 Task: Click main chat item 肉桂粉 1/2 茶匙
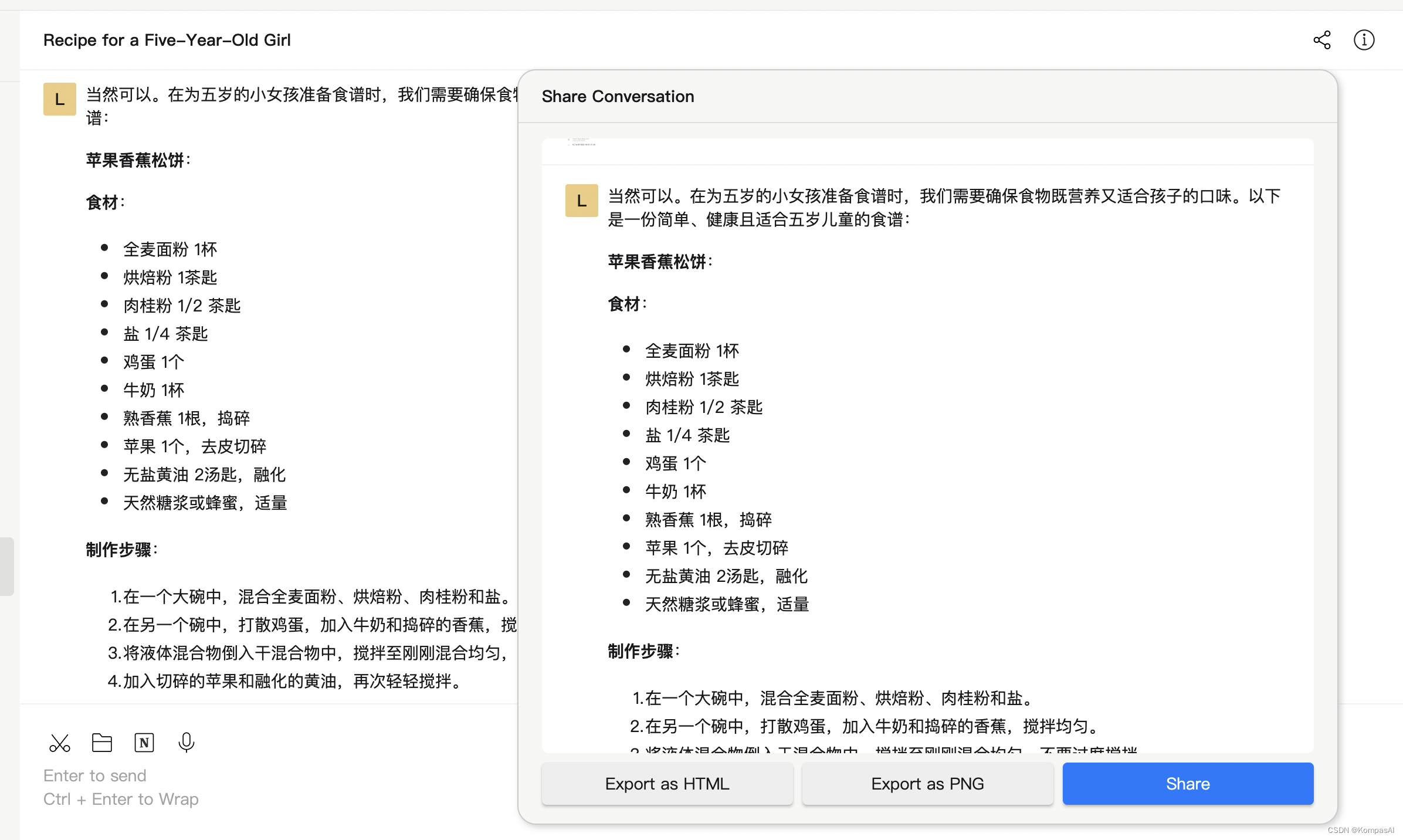click(x=182, y=306)
